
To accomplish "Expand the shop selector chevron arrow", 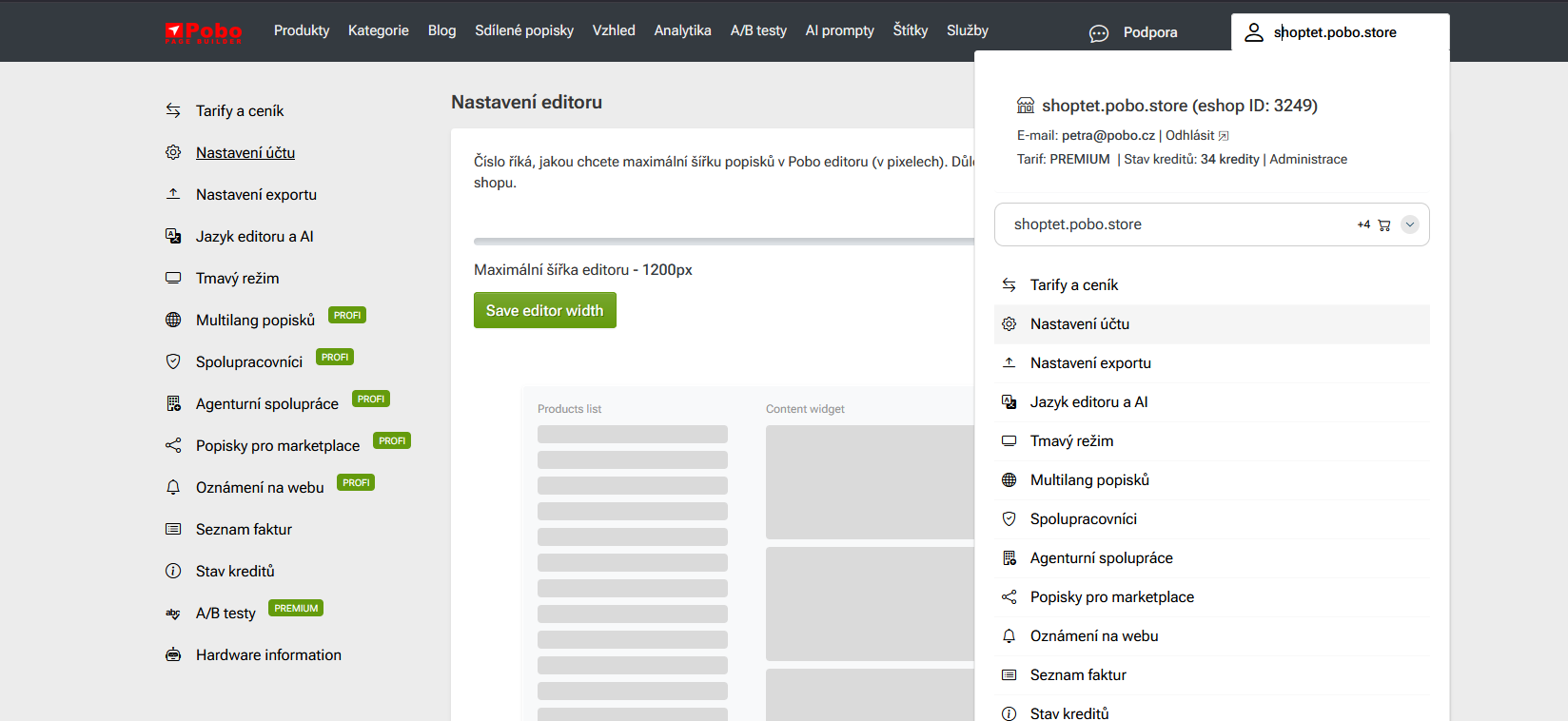I will (1410, 225).
